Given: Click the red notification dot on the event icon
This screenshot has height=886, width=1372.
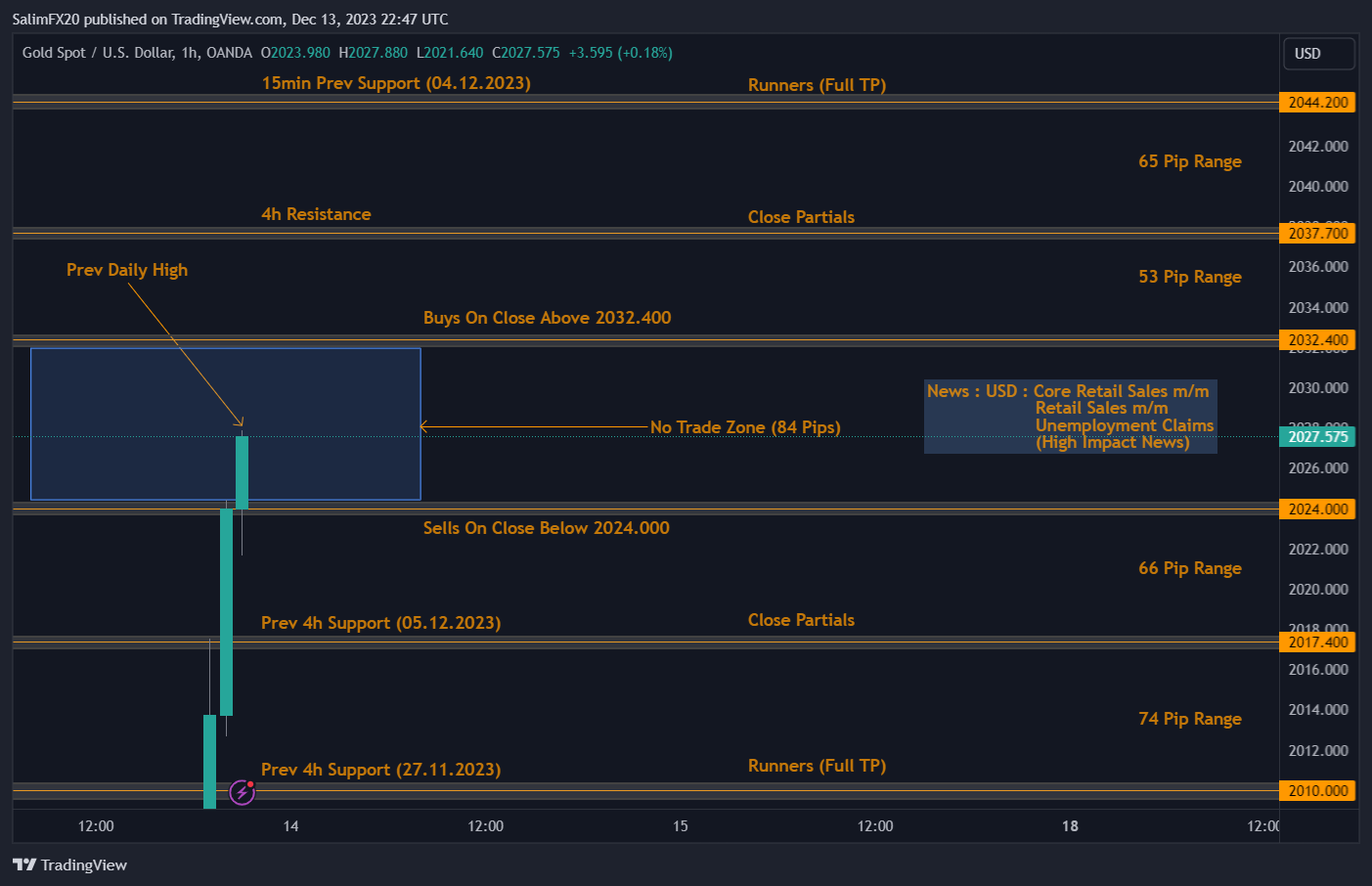Looking at the screenshot, I should tap(251, 782).
